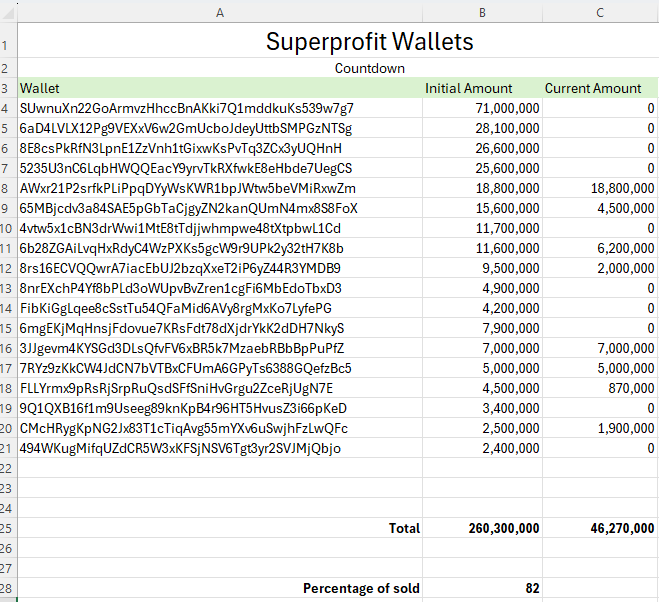Select current amount 6,200,000

600,248
